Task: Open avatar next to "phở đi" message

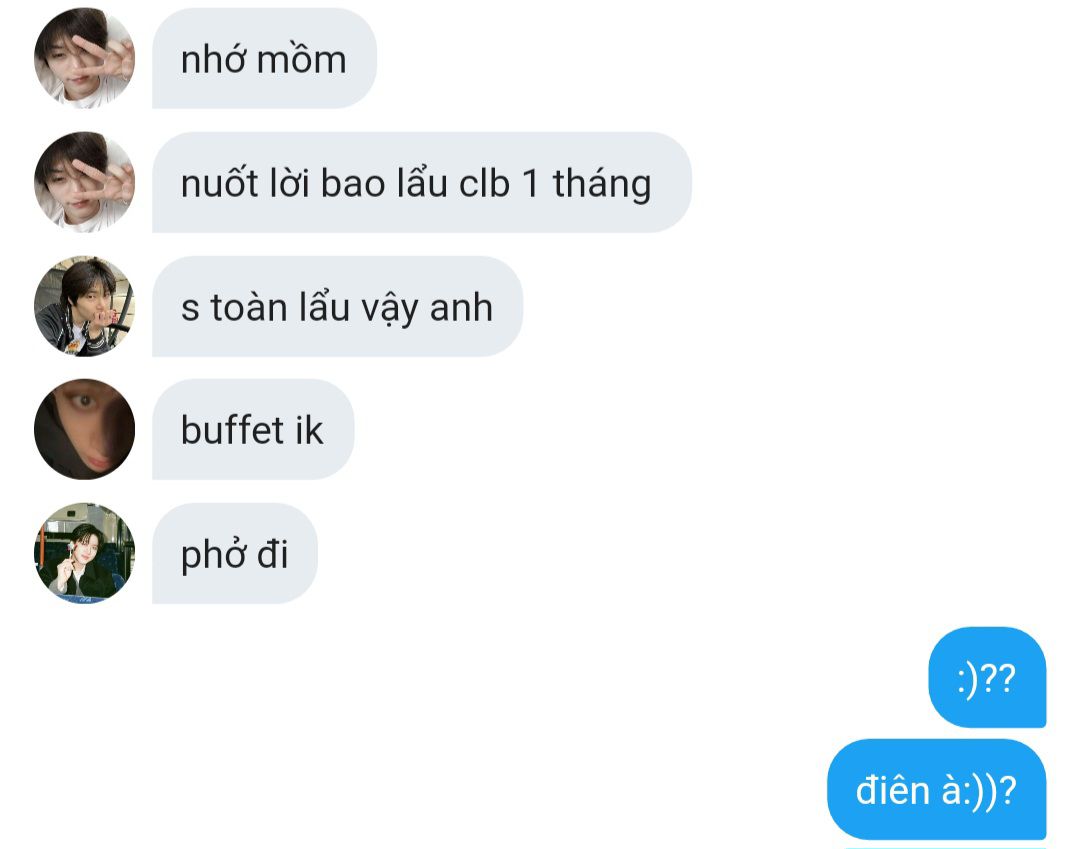Action: coord(84,553)
